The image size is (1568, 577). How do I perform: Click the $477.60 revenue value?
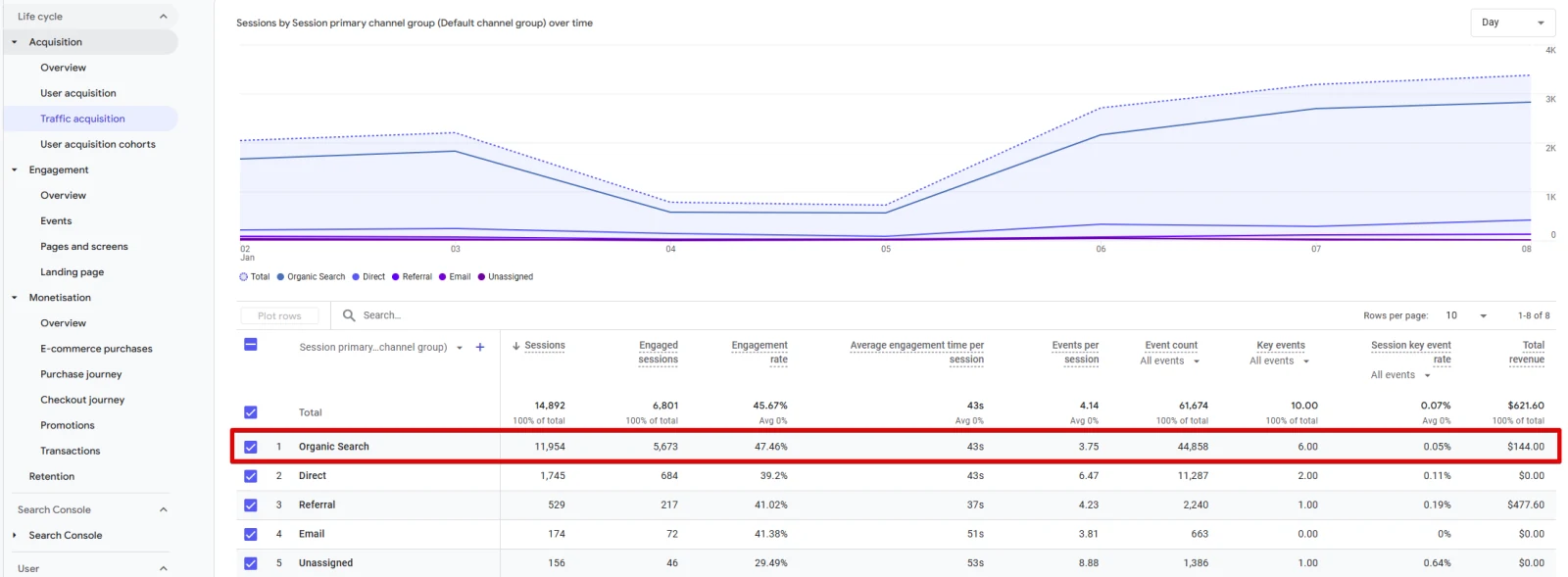click(x=1526, y=505)
